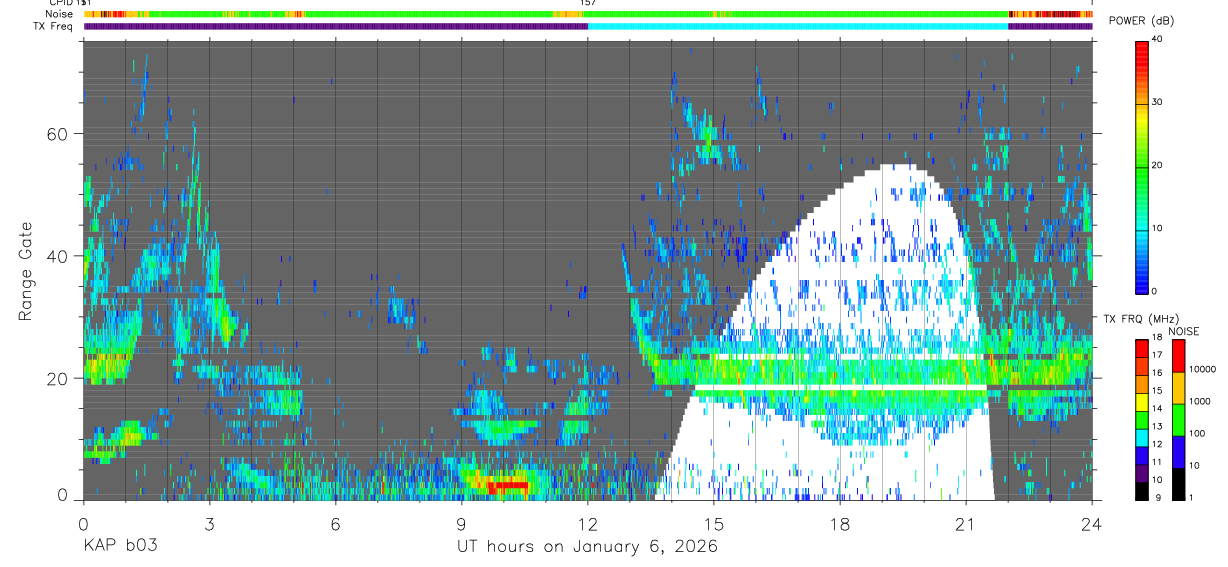1228x567 pixels.
Task: Click the 16 label on TX FRQ legend
Action: click(x=1157, y=373)
